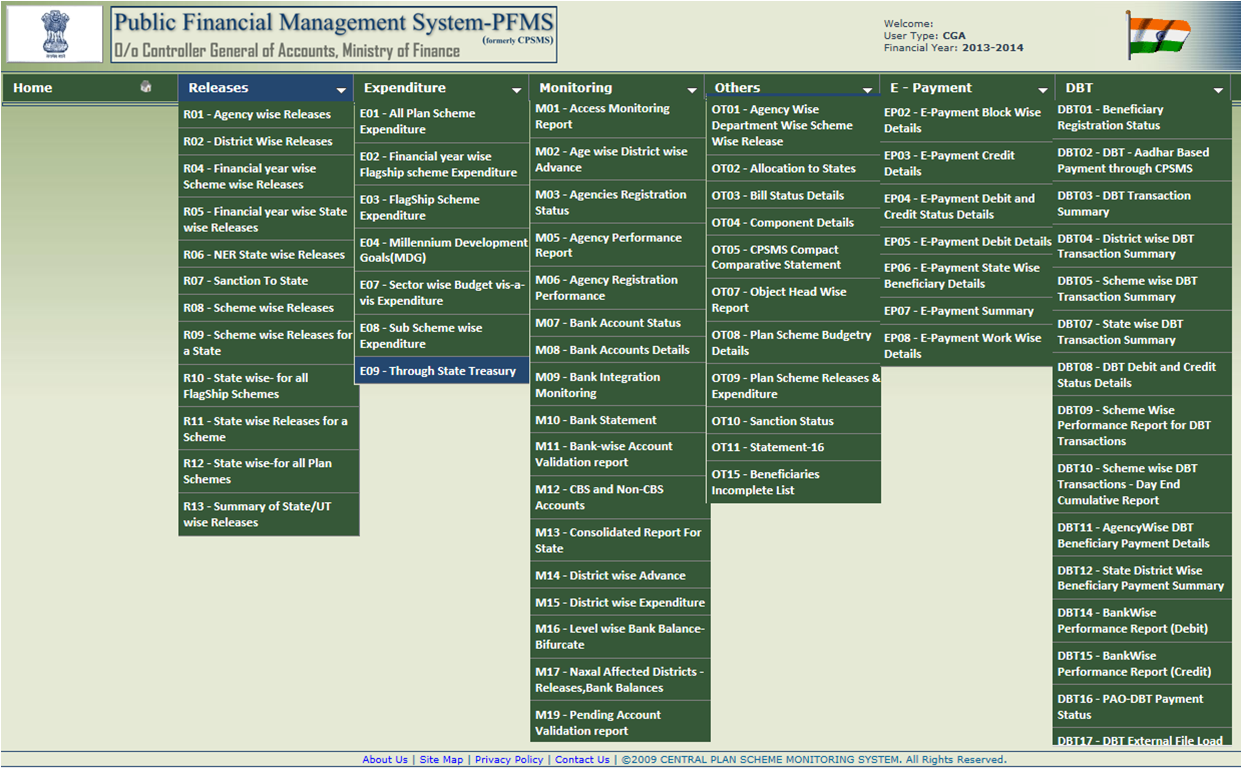Click the national emblem logo
Screen dimensions: 1242x769
point(56,33)
